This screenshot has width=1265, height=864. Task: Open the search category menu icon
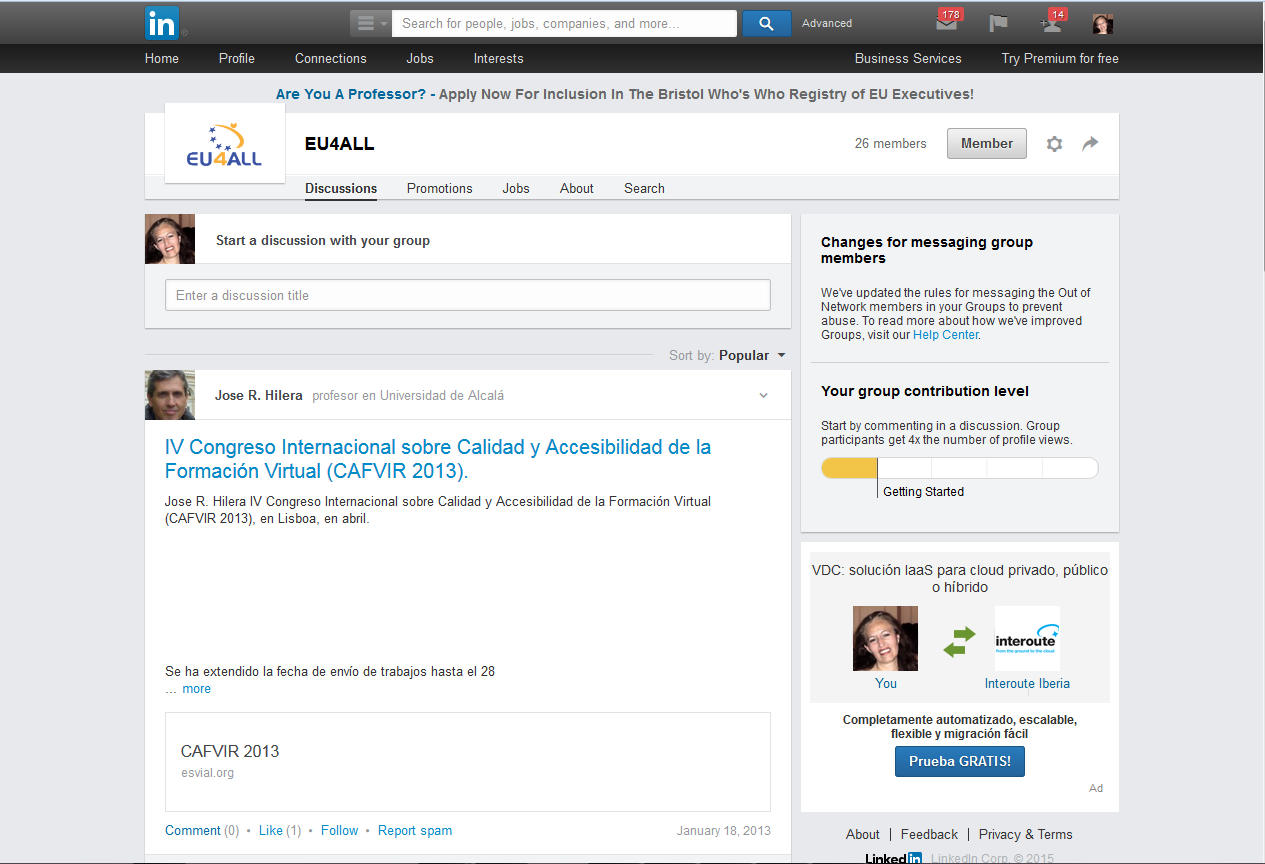pos(370,23)
